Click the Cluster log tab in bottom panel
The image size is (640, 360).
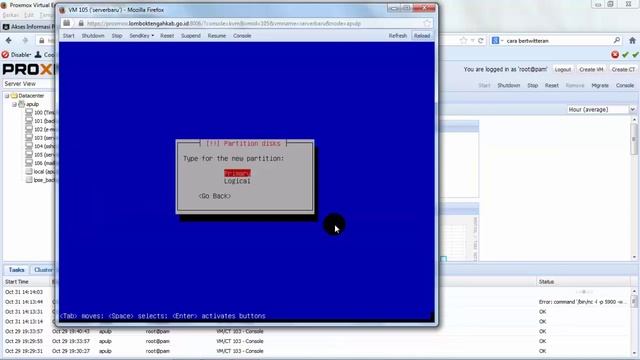coord(43,270)
